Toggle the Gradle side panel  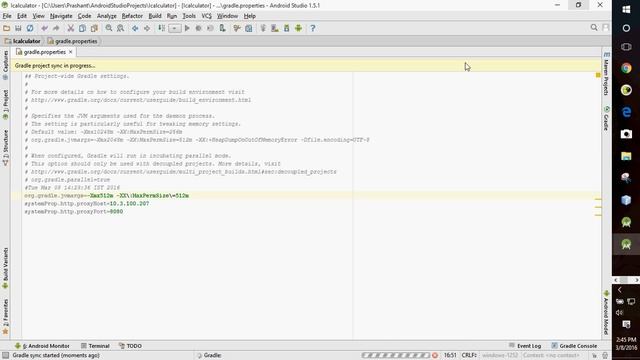[x=607, y=118]
